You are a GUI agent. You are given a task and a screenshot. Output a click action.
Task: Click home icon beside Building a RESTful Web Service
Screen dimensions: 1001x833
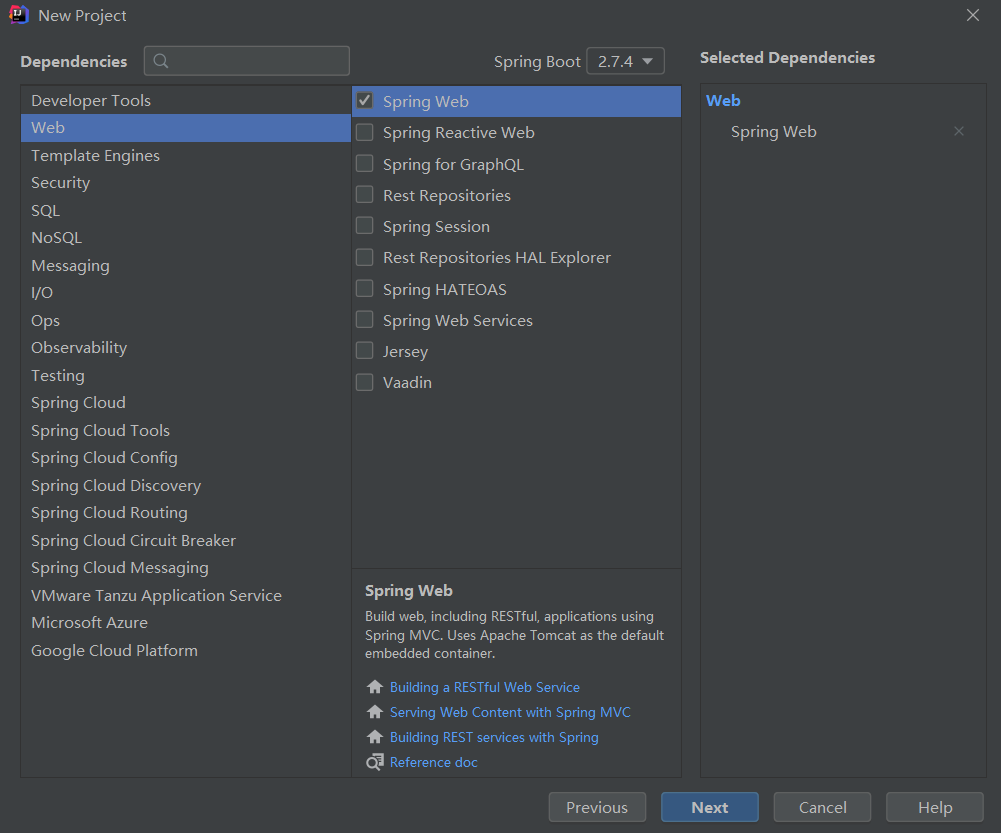tap(375, 687)
